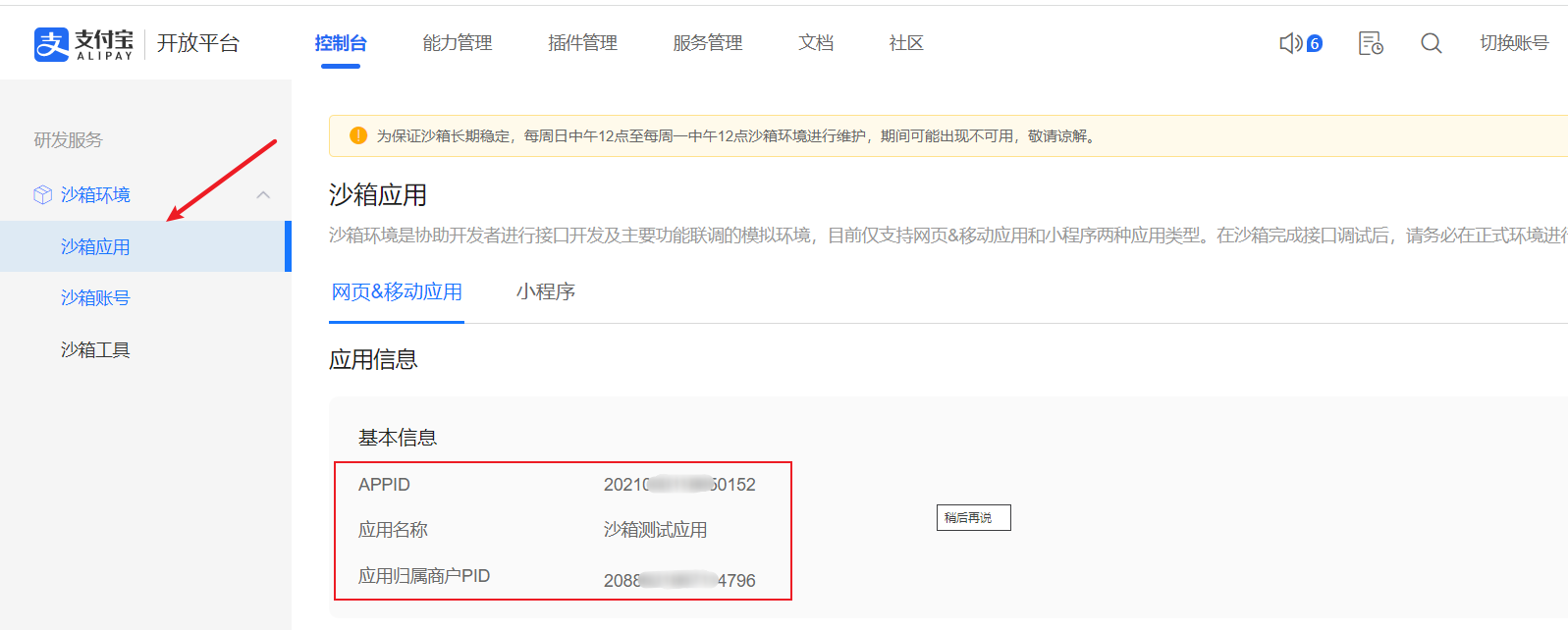The height and width of the screenshot is (630, 1568).
Task: Switch to the 小程序 tab
Action: pos(546,291)
